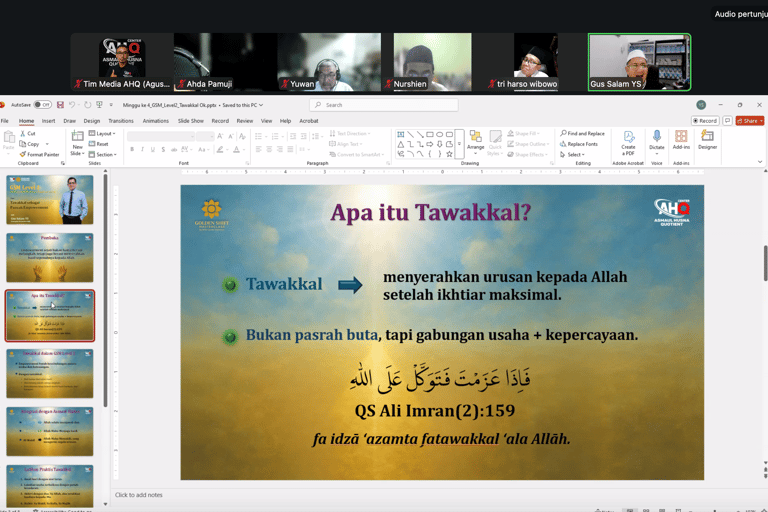768x512 pixels.
Task: Expand the Section dropdown
Action: coord(103,154)
